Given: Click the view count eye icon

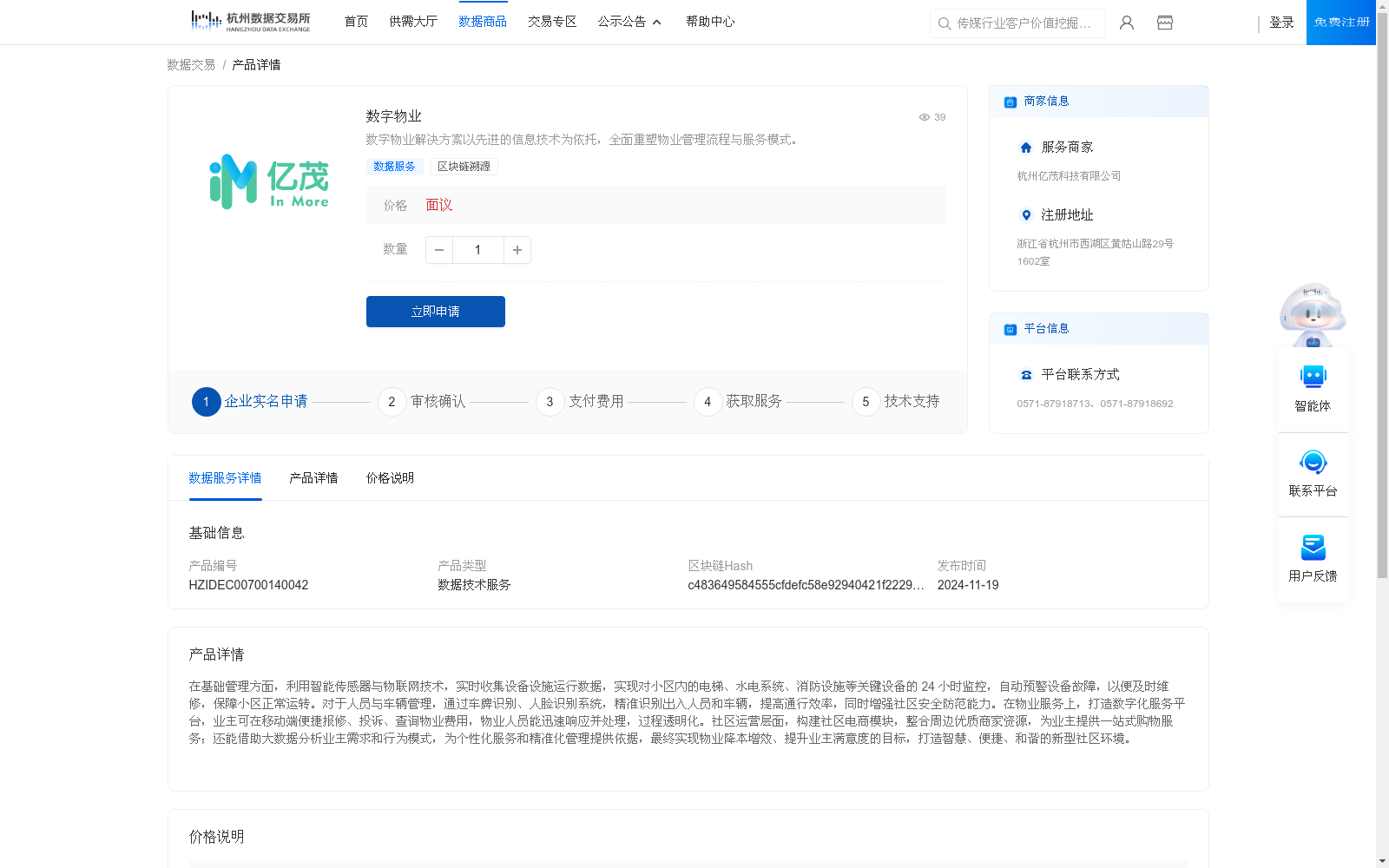Looking at the screenshot, I should click(x=925, y=117).
